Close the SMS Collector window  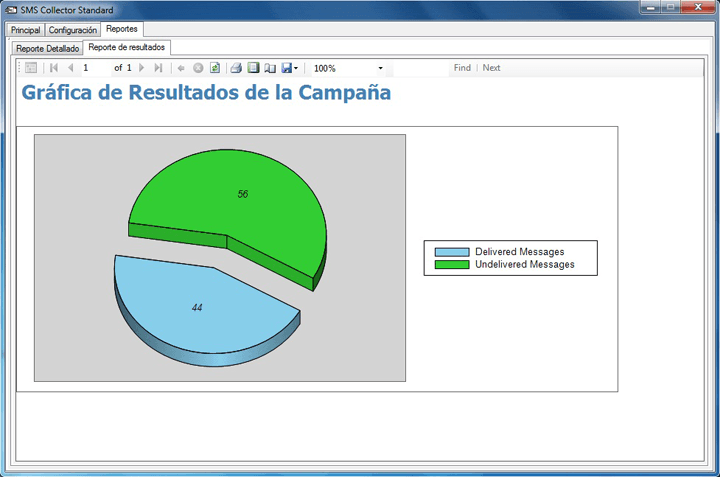pyautogui.click(x=698, y=7)
